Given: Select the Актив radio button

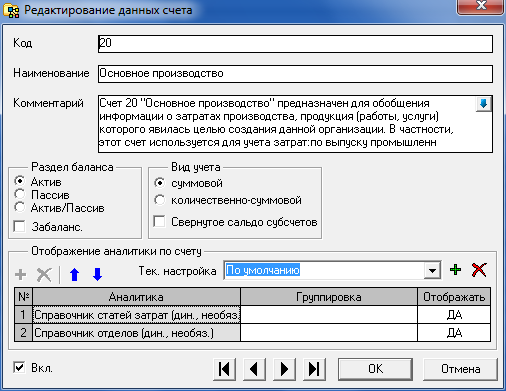Looking at the screenshot, I should point(20,181).
